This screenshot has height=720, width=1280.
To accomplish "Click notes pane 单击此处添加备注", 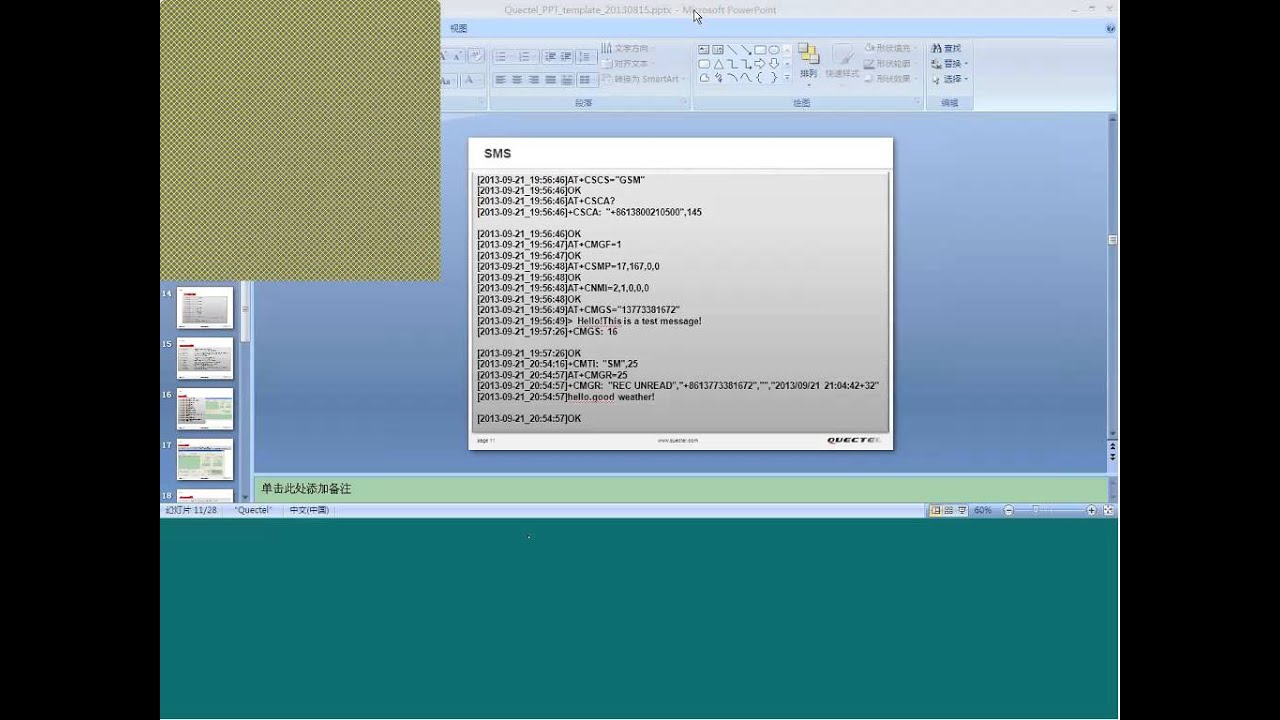I will (306, 489).
